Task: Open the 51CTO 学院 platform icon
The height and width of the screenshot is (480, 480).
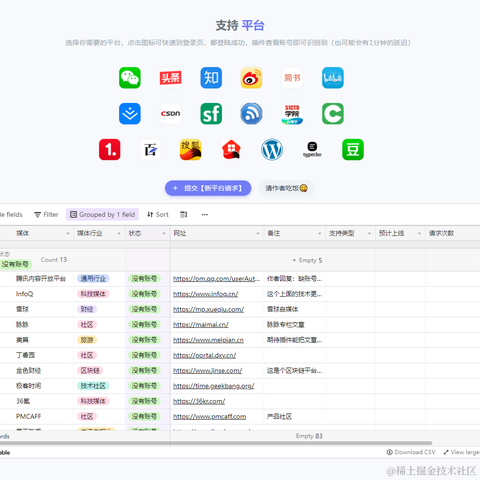Action: (x=292, y=114)
